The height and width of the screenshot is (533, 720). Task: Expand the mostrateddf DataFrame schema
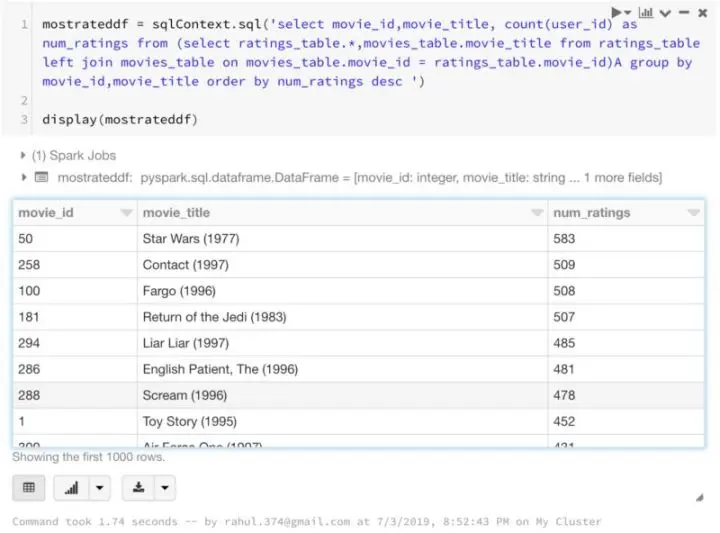pyautogui.click(x=23, y=177)
